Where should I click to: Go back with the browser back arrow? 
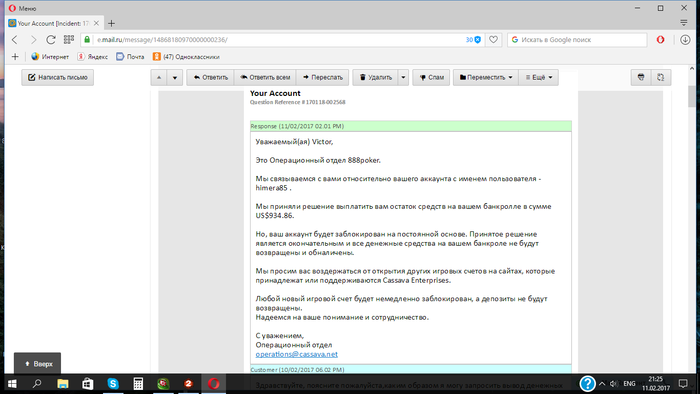click(15, 40)
